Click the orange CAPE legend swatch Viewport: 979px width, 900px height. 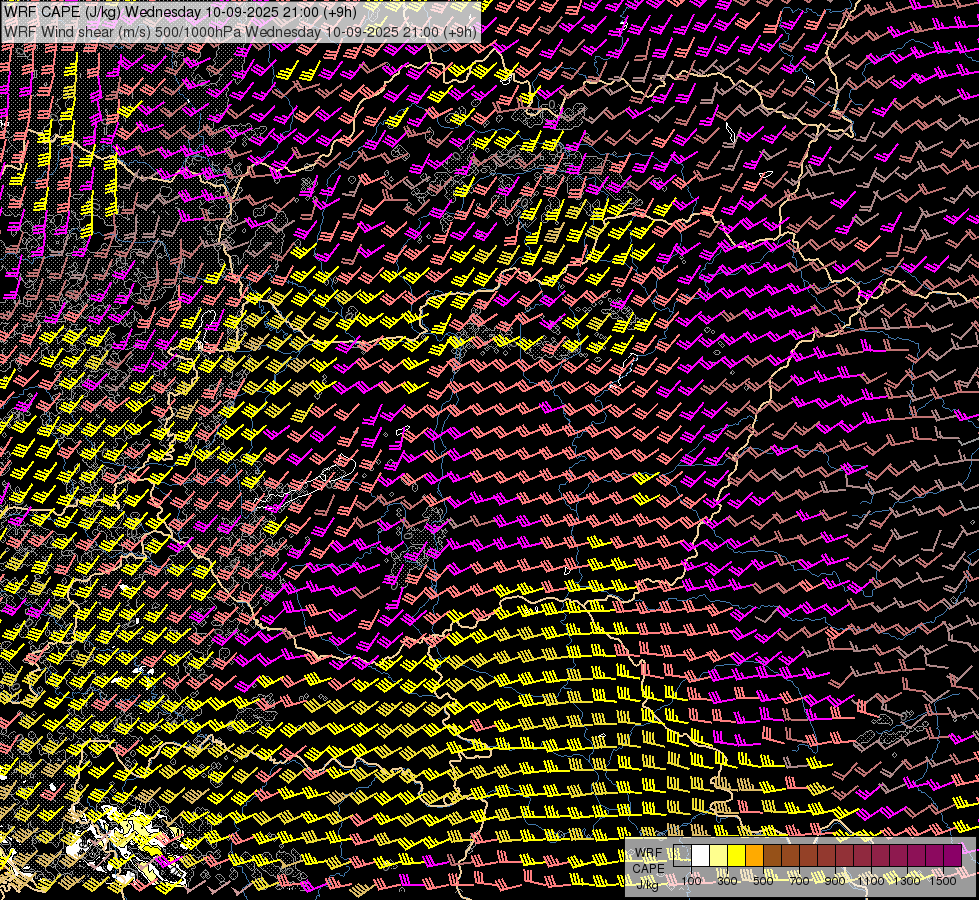point(755,855)
